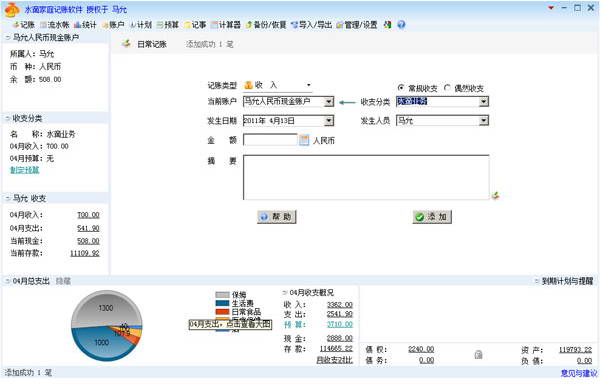
Task: Open the 计划 plans view
Action: coord(141,25)
